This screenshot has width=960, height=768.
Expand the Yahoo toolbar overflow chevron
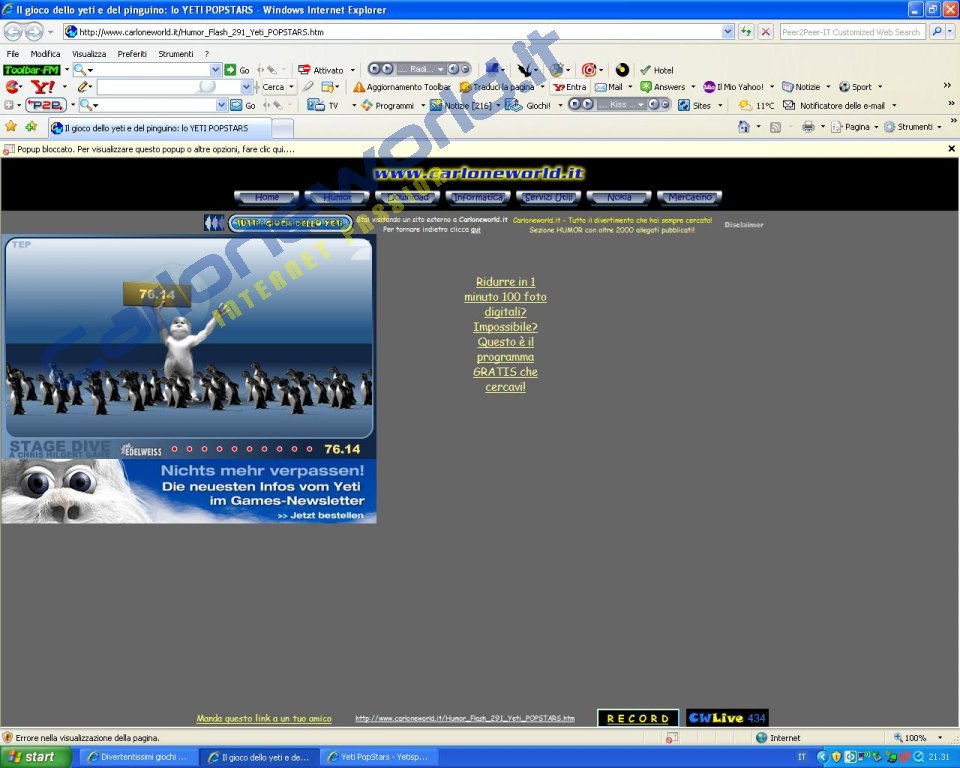coord(947,86)
